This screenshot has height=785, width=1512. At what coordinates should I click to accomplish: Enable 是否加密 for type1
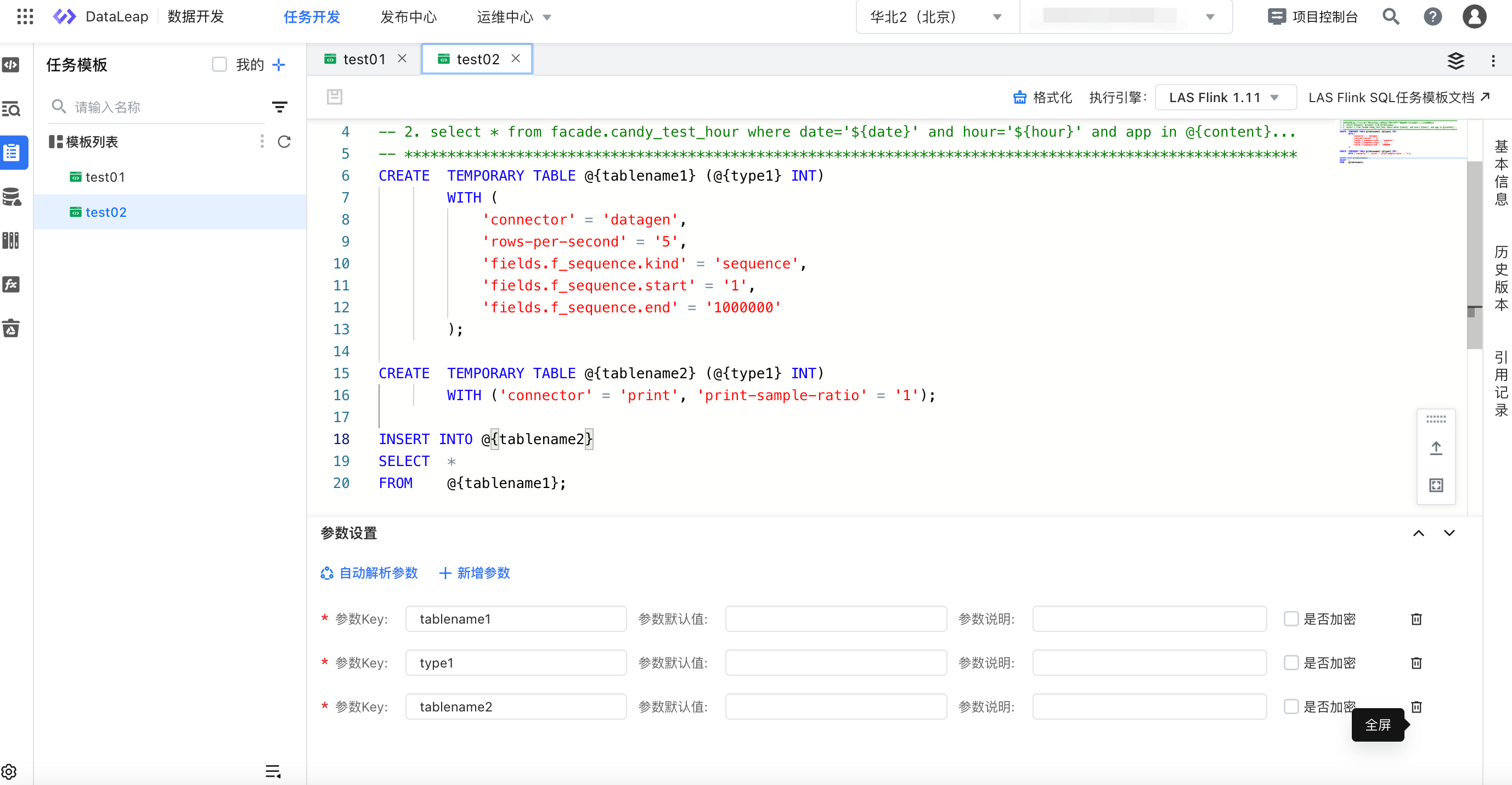[x=1291, y=662]
